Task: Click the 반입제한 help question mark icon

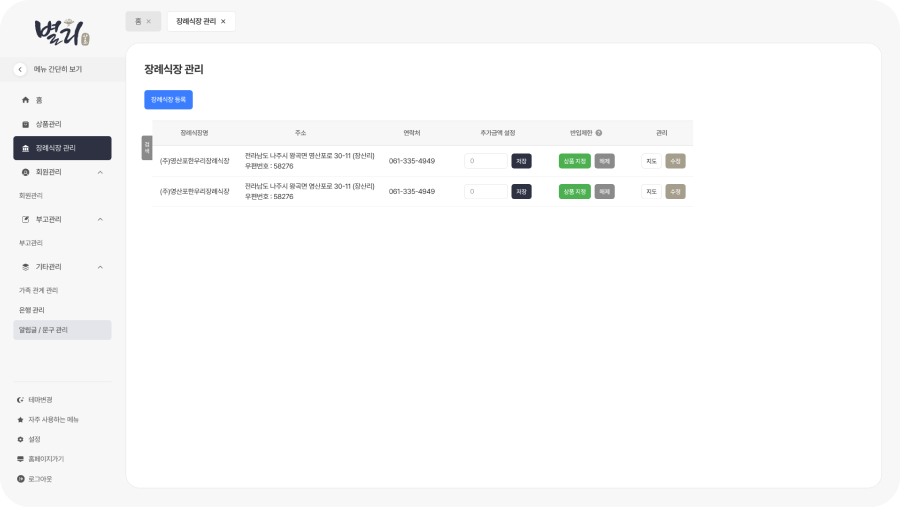Action: click(x=599, y=133)
